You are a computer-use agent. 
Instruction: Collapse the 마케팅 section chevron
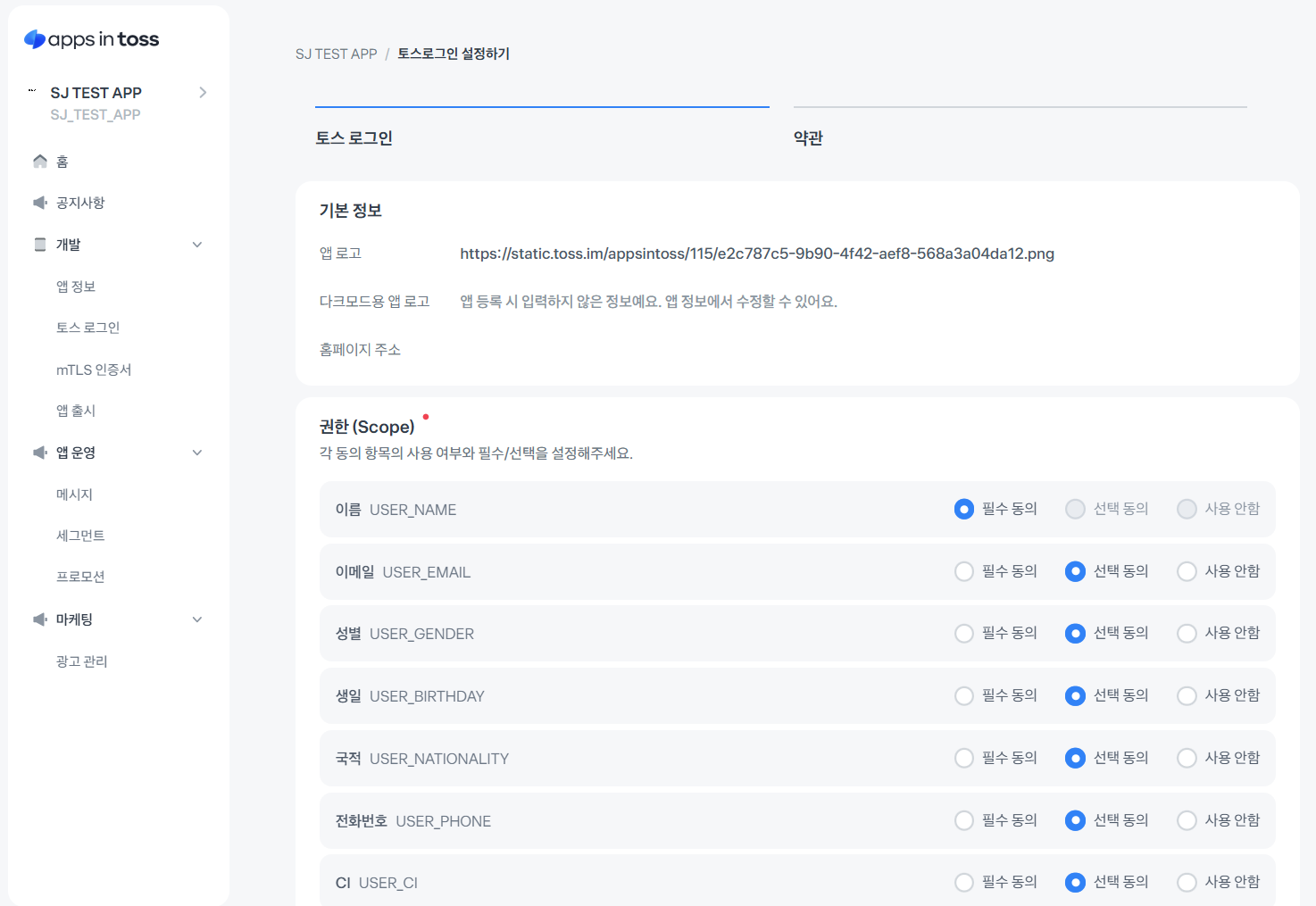coord(197,619)
